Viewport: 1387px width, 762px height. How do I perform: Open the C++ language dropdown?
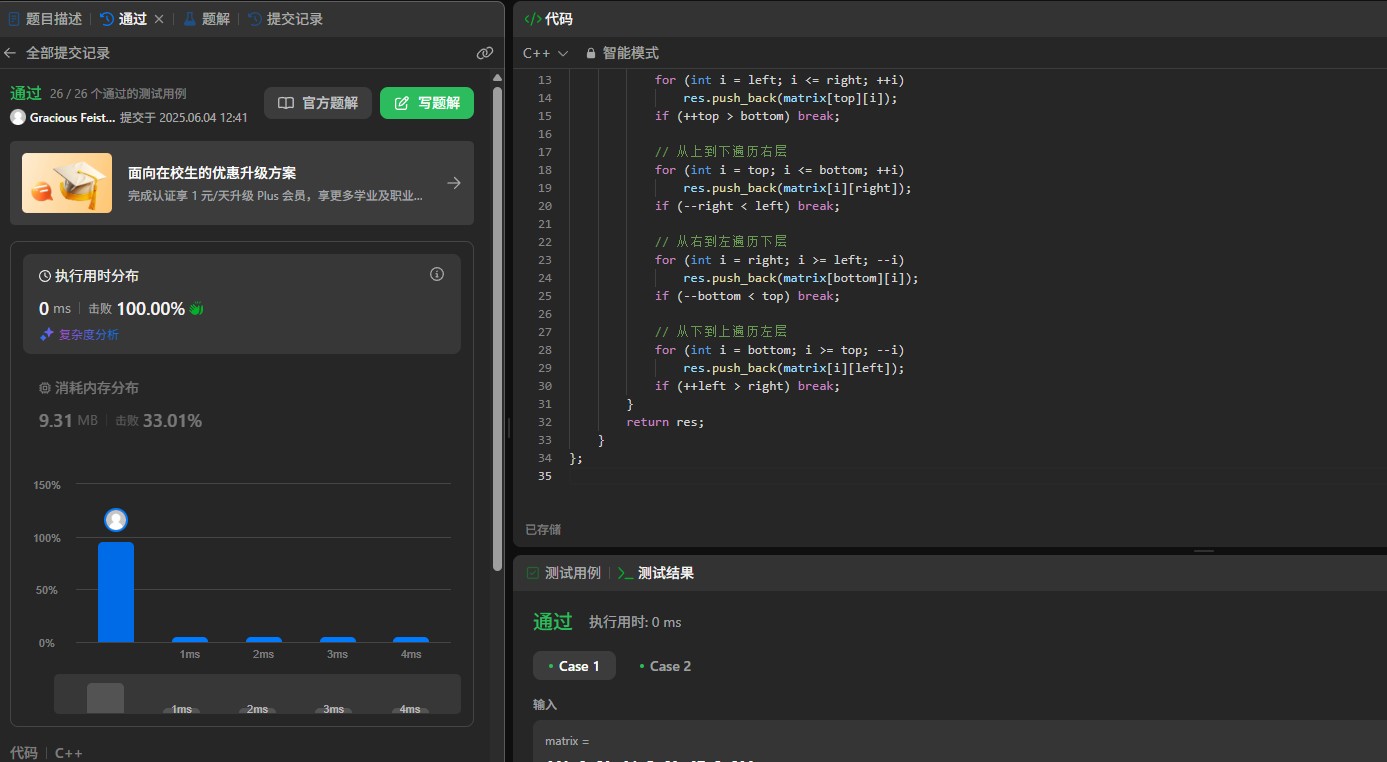[546, 53]
